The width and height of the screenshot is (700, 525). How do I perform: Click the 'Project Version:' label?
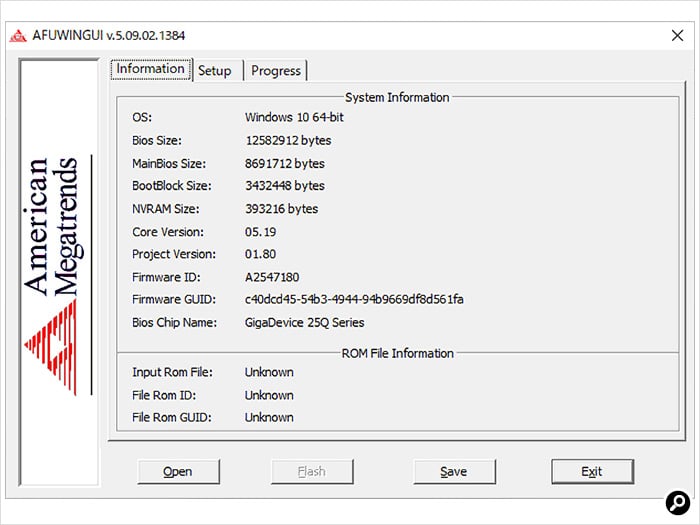pyautogui.click(x=174, y=254)
